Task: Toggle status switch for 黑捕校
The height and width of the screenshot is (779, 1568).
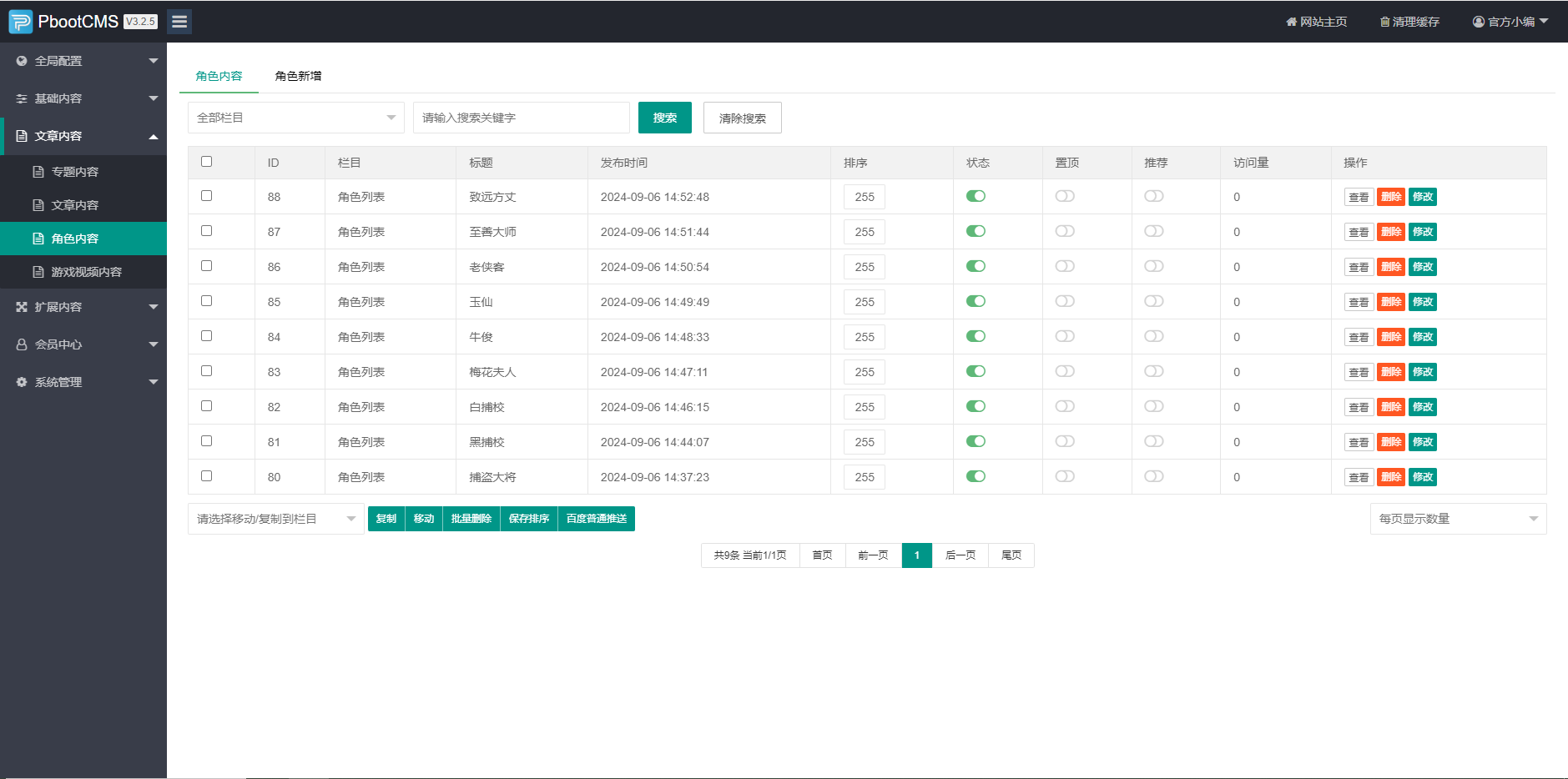Action: pos(976,441)
